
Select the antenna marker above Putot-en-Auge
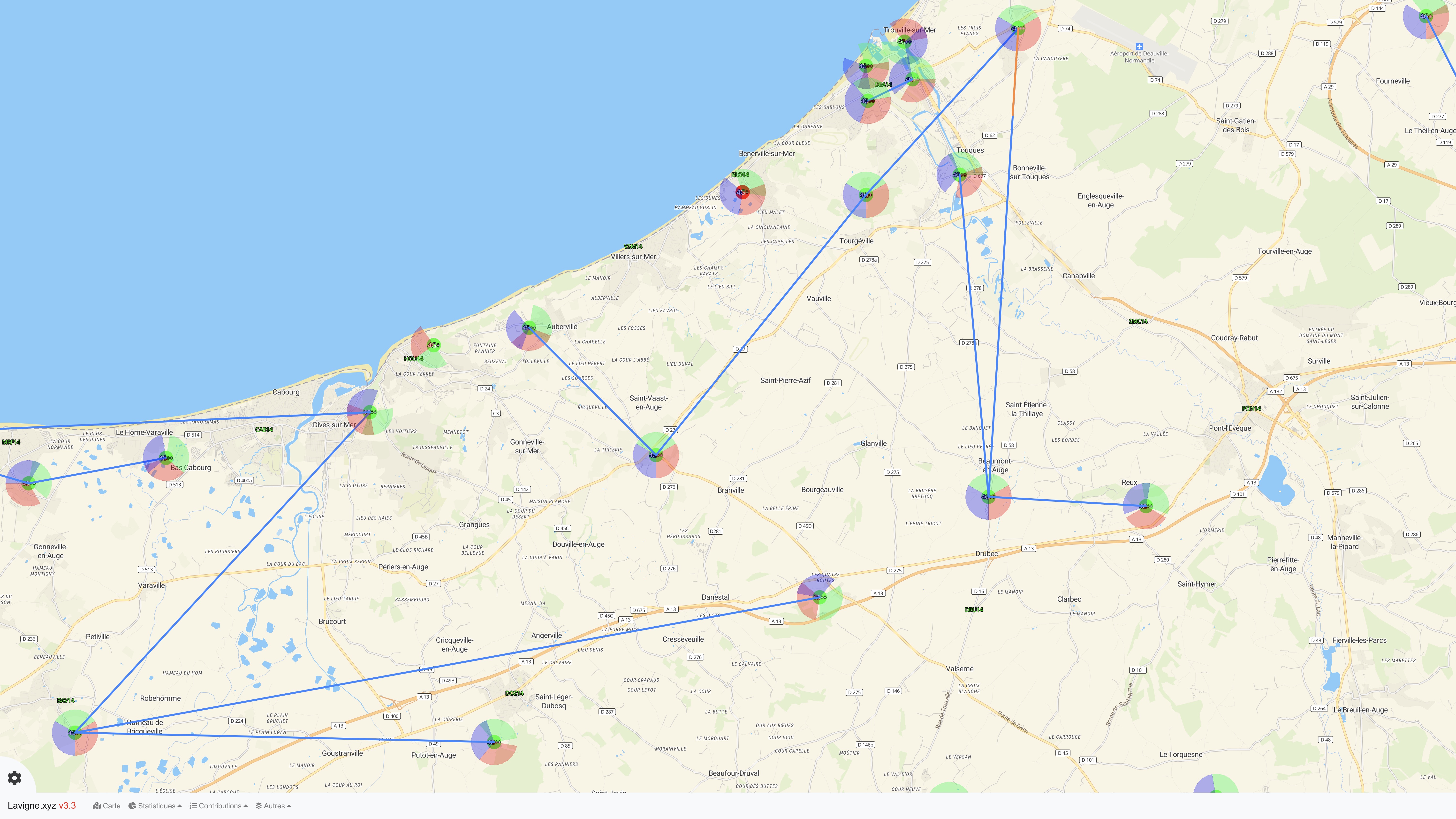coord(494,742)
